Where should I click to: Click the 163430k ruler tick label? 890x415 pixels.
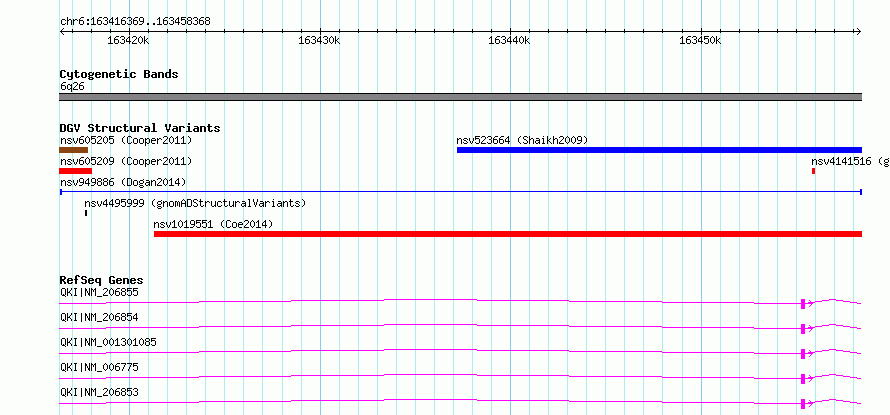(319, 41)
